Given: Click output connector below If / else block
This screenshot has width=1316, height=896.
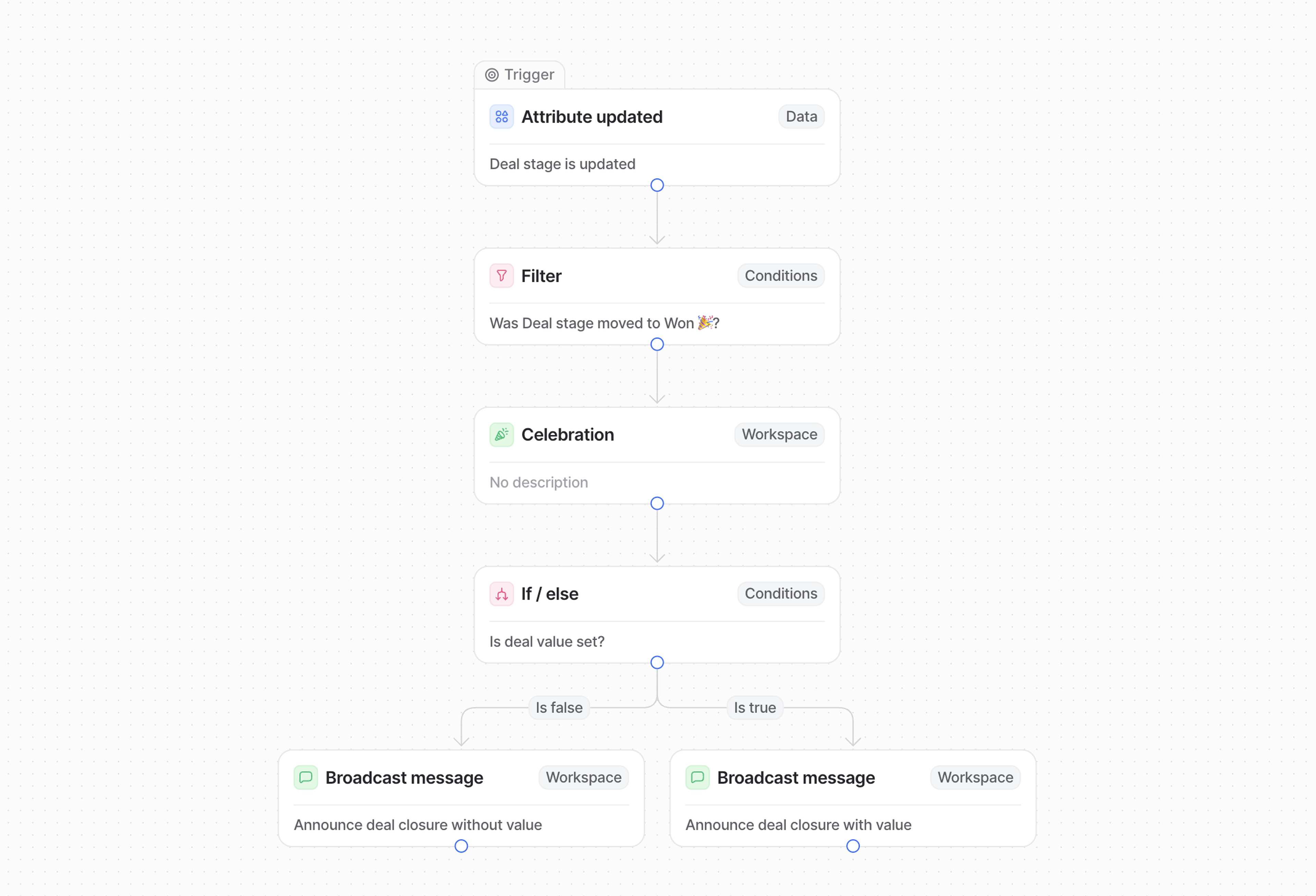Looking at the screenshot, I should pos(657,662).
